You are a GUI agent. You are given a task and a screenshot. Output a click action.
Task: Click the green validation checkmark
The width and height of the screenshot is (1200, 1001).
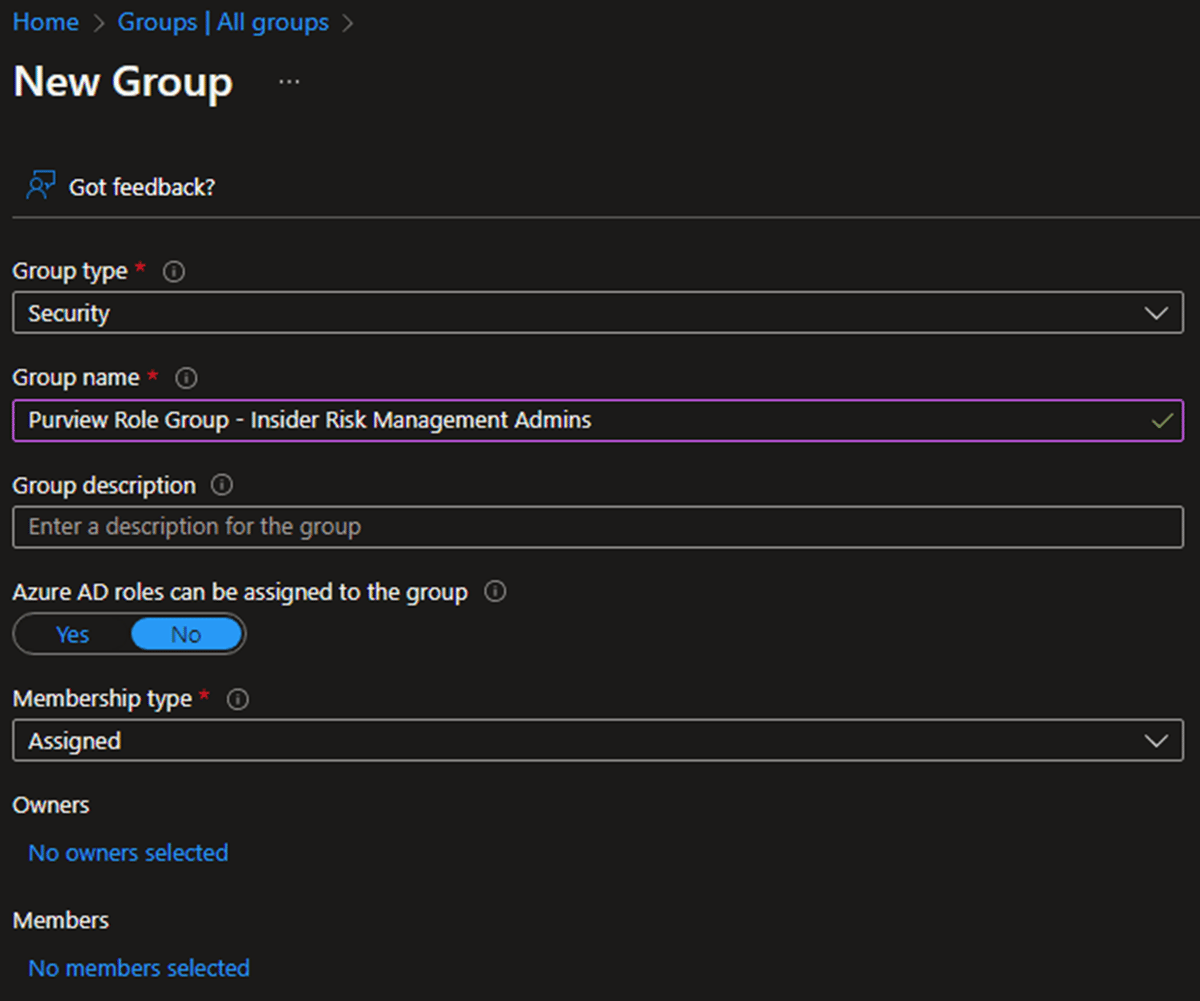point(1160,421)
